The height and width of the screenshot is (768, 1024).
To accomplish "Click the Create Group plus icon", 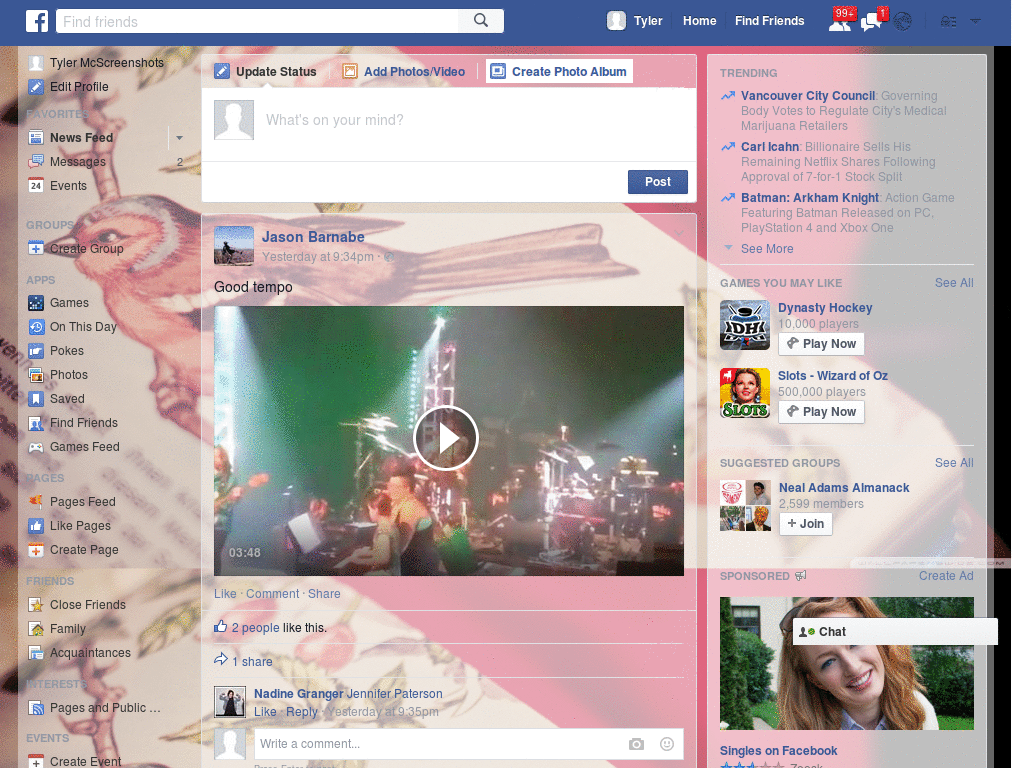I will (36, 249).
